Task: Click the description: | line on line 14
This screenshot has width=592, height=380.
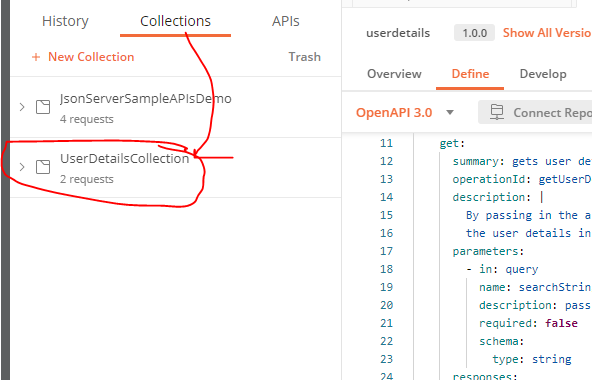Action: coord(498,197)
